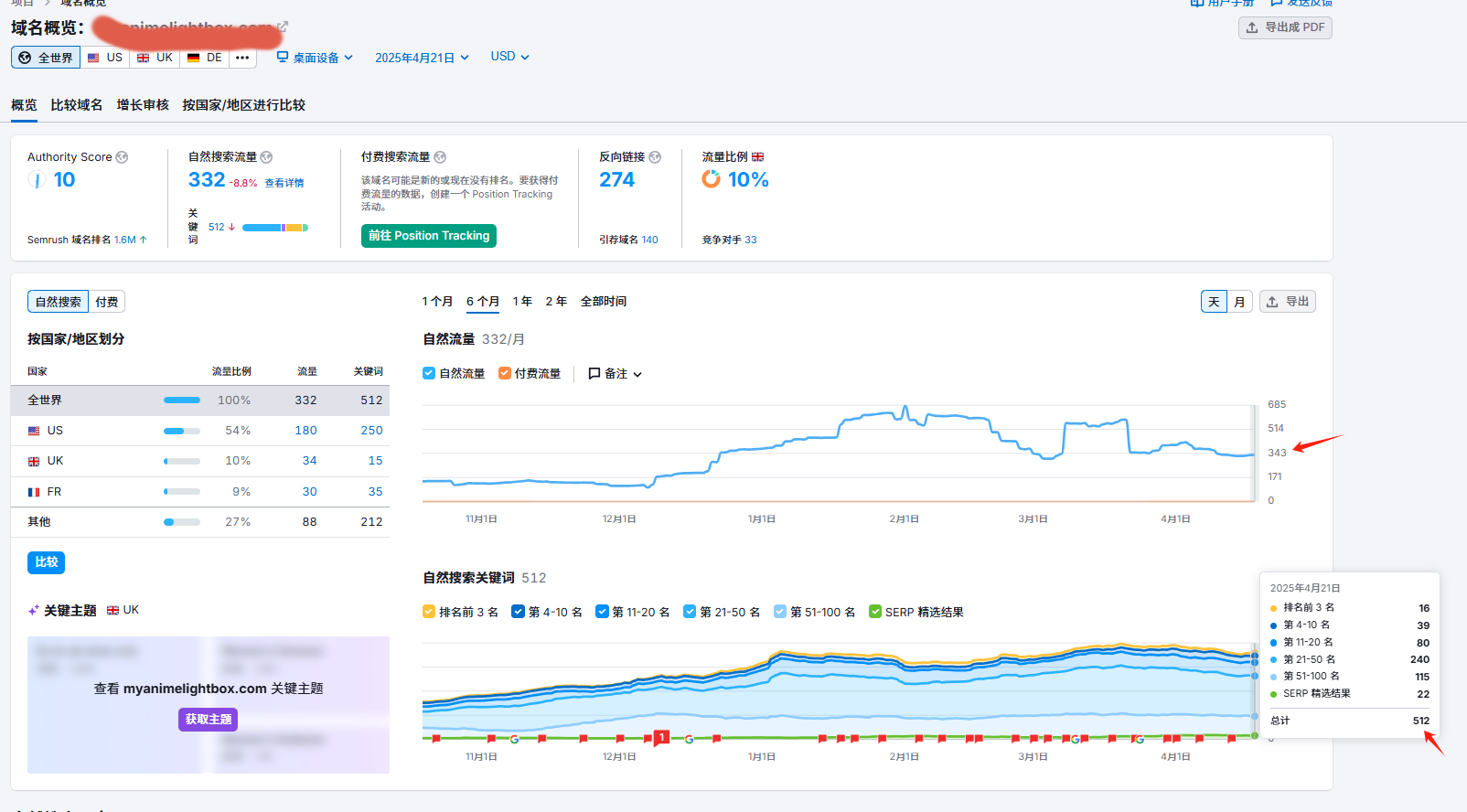Screen dimensions: 1467x812
Task: Click US traffic share progress bar
Action: (182, 431)
